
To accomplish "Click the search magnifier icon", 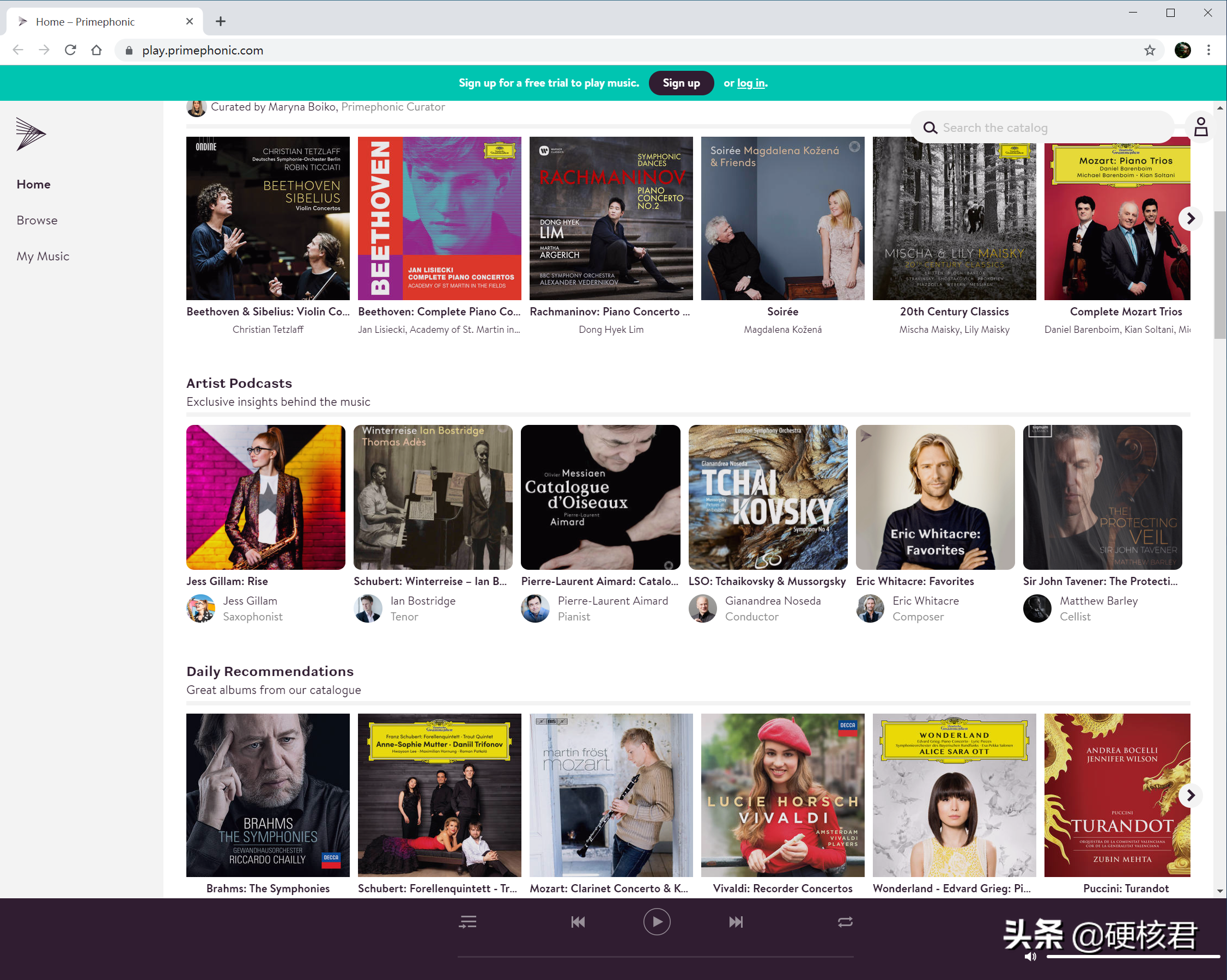I will [x=930, y=127].
